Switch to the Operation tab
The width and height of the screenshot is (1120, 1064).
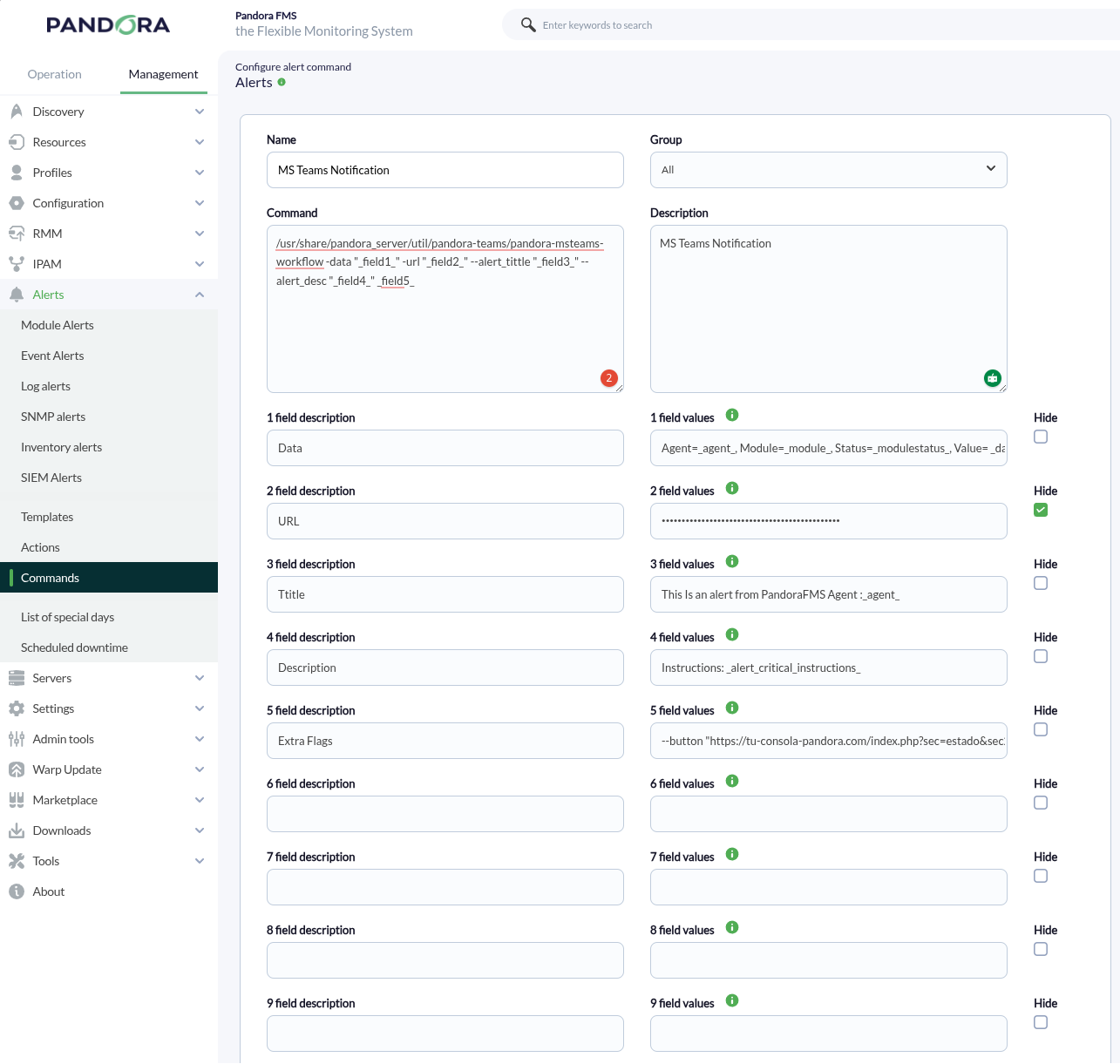pyautogui.click(x=55, y=74)
